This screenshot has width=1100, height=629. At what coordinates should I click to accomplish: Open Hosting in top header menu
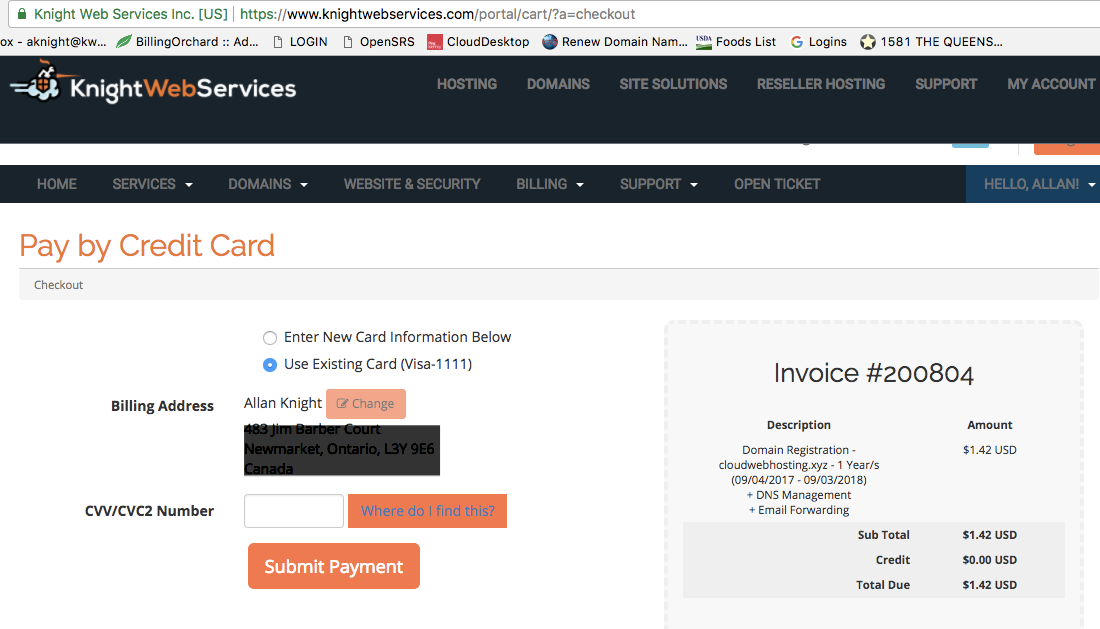pos(467,84)
